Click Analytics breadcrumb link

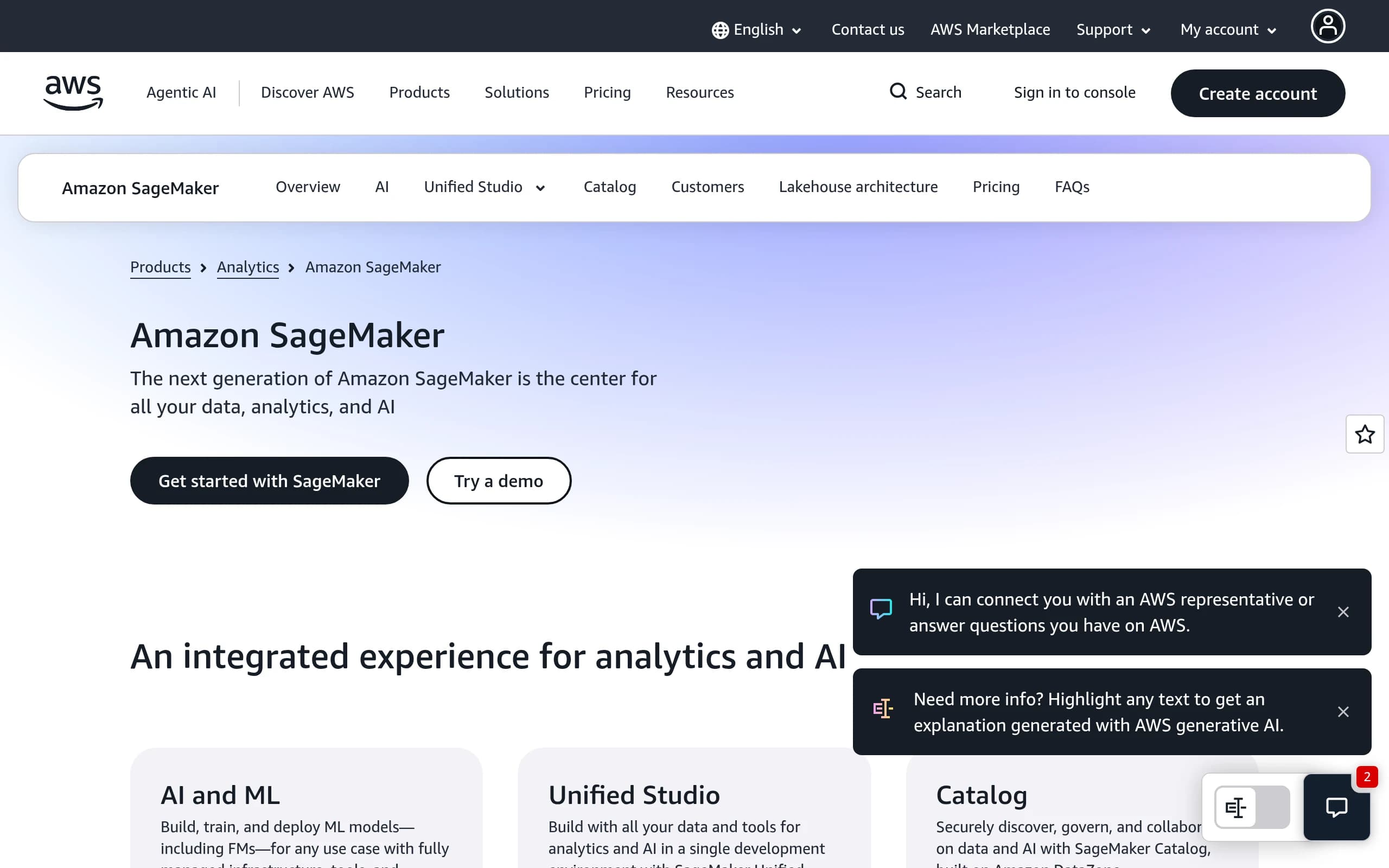[248, 267]
